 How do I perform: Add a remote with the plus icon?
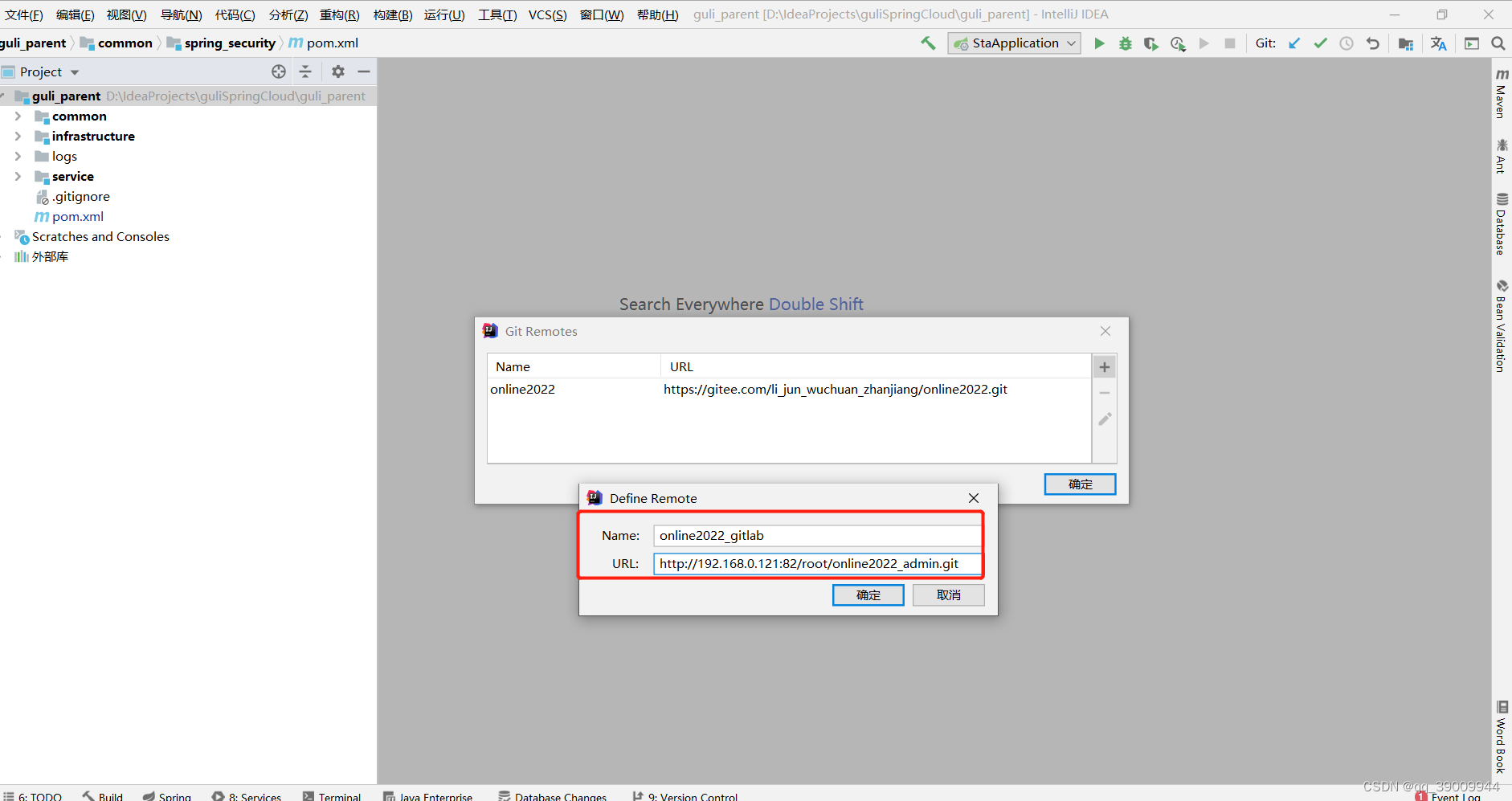[1105, 367]
